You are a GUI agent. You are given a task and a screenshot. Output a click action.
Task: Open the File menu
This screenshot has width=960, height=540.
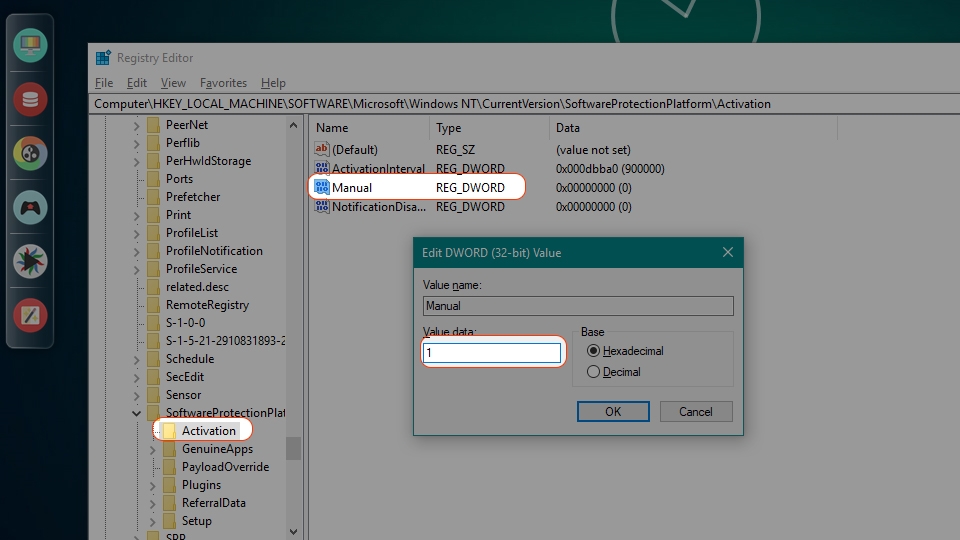[104, 83]
